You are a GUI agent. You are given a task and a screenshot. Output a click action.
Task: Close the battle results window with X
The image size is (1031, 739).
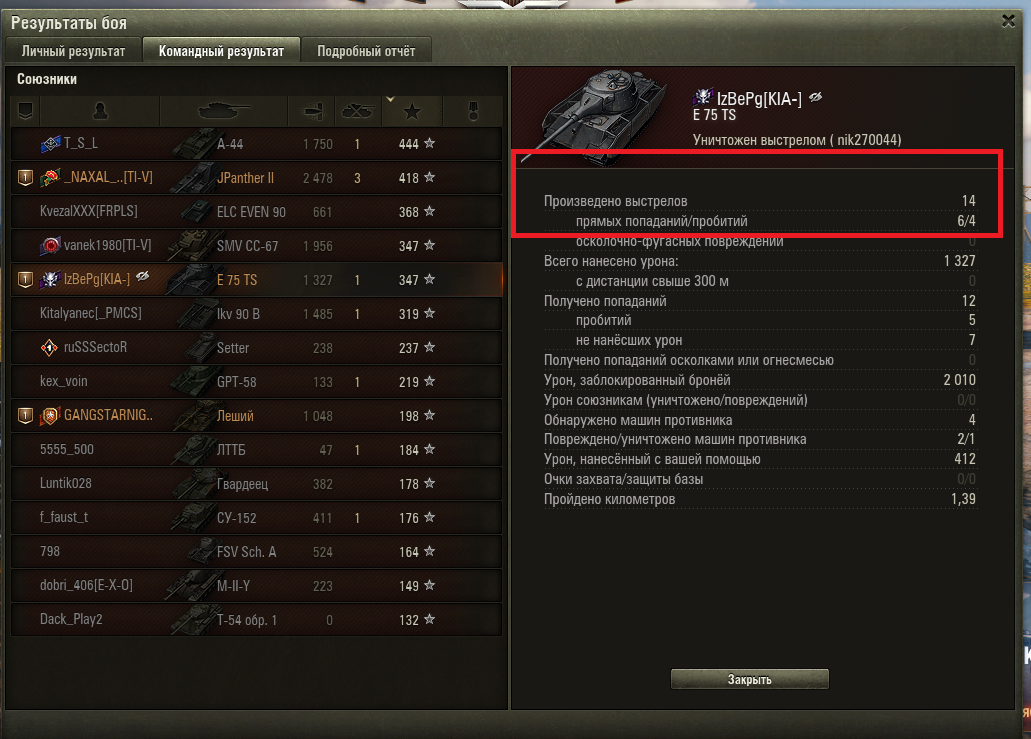1008,21
